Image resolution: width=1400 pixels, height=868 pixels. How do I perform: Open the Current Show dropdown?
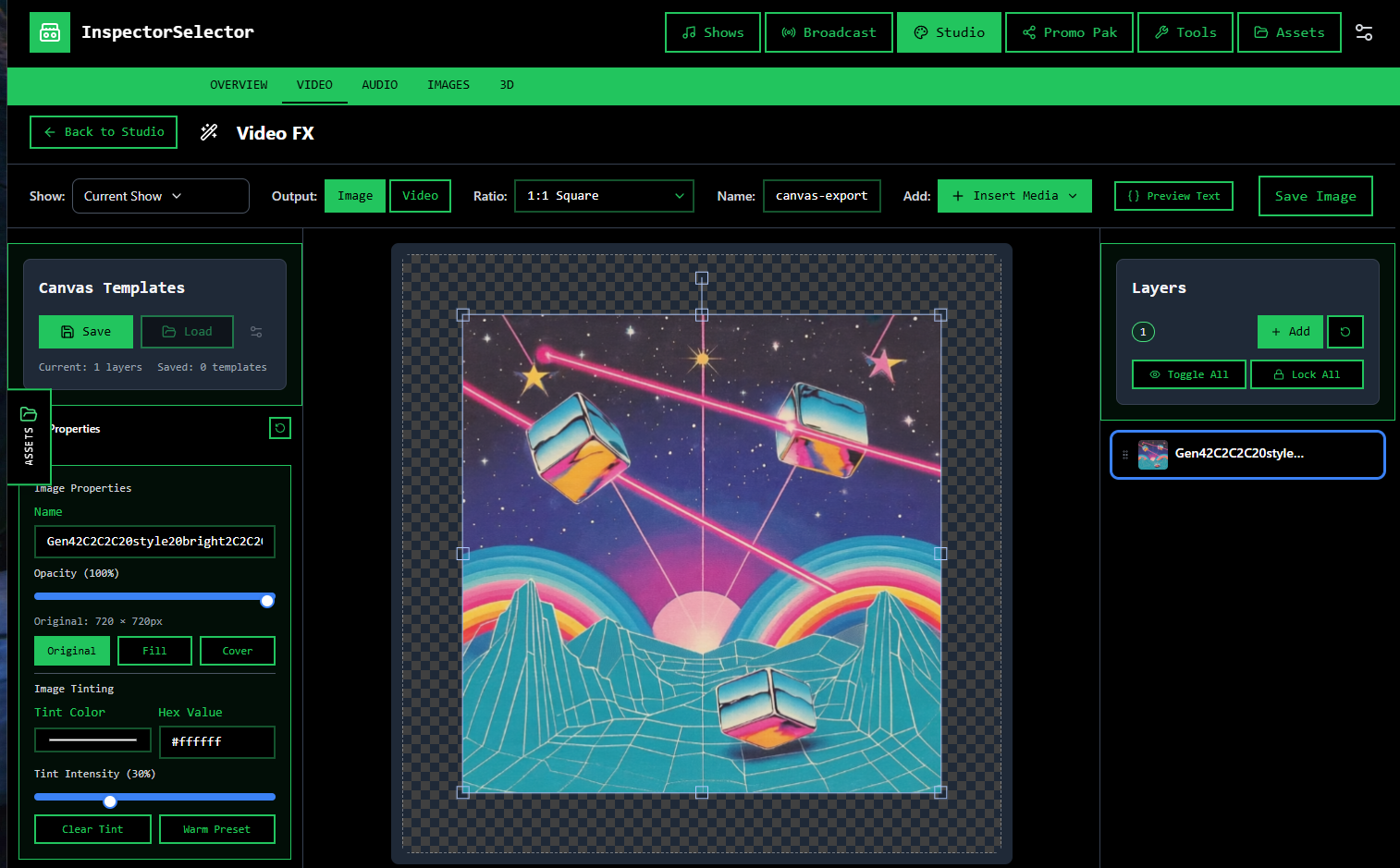coord(160,196)
